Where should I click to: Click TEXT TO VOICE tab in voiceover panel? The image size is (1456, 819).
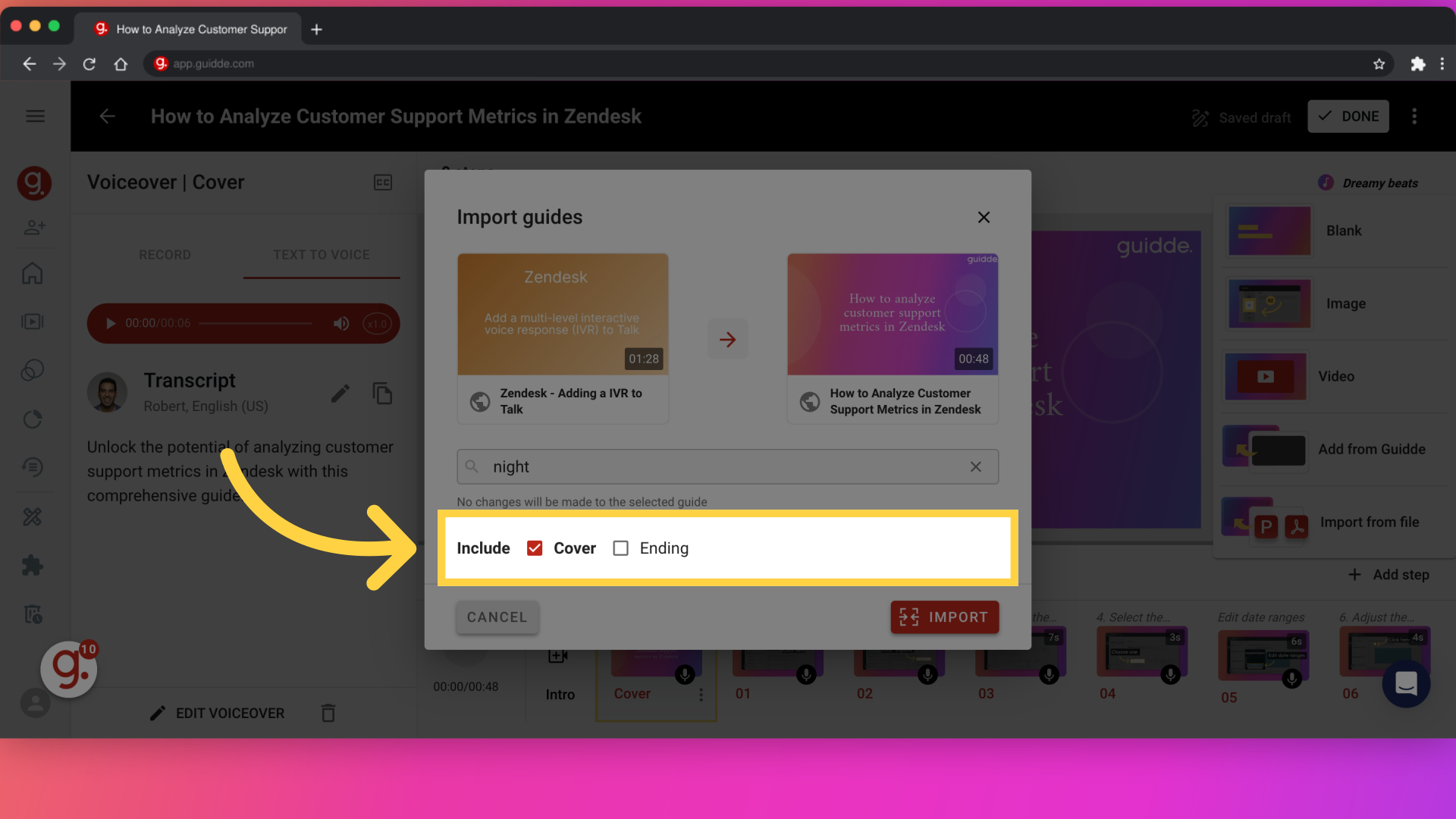point(321,254)
